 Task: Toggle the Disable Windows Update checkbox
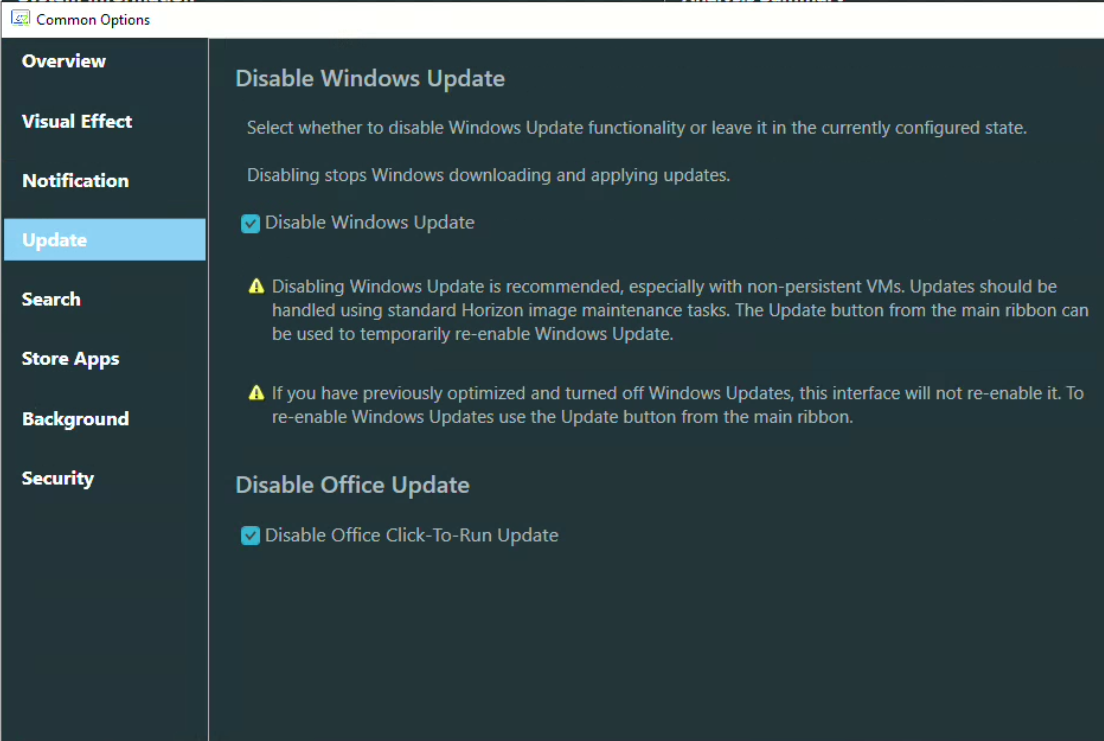point(251,224)
